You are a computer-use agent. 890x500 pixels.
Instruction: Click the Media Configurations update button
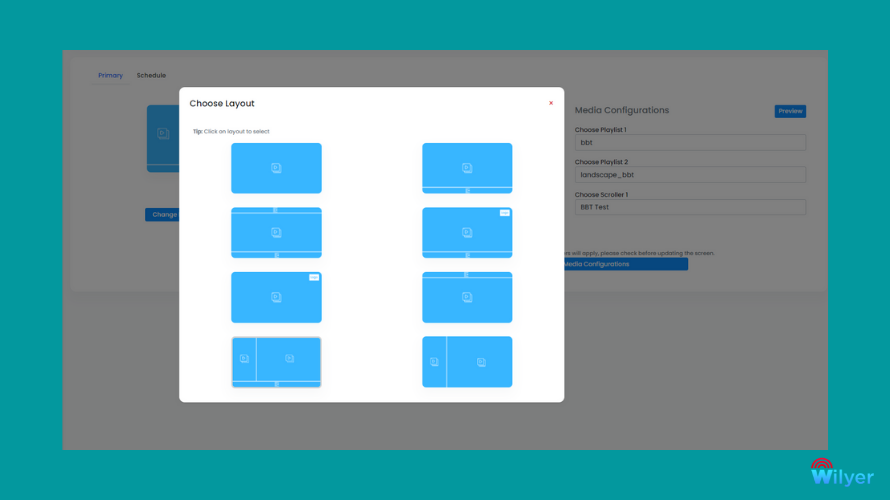pyautogui.click(x=625, y=264)
